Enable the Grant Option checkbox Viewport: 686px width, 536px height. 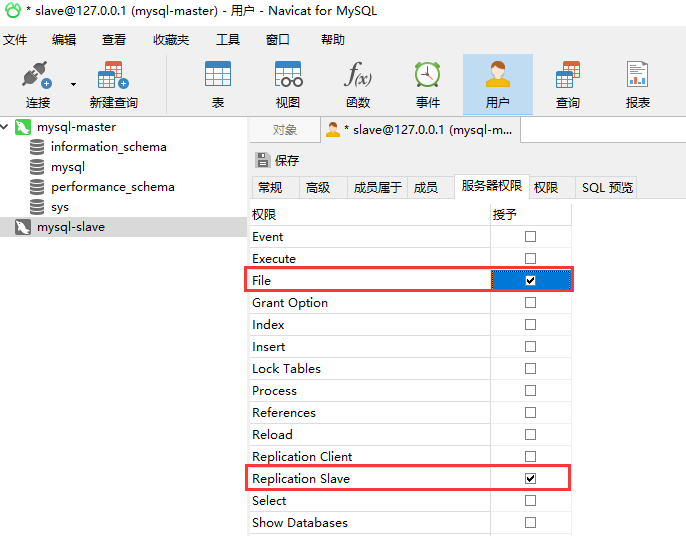(530, 303)
